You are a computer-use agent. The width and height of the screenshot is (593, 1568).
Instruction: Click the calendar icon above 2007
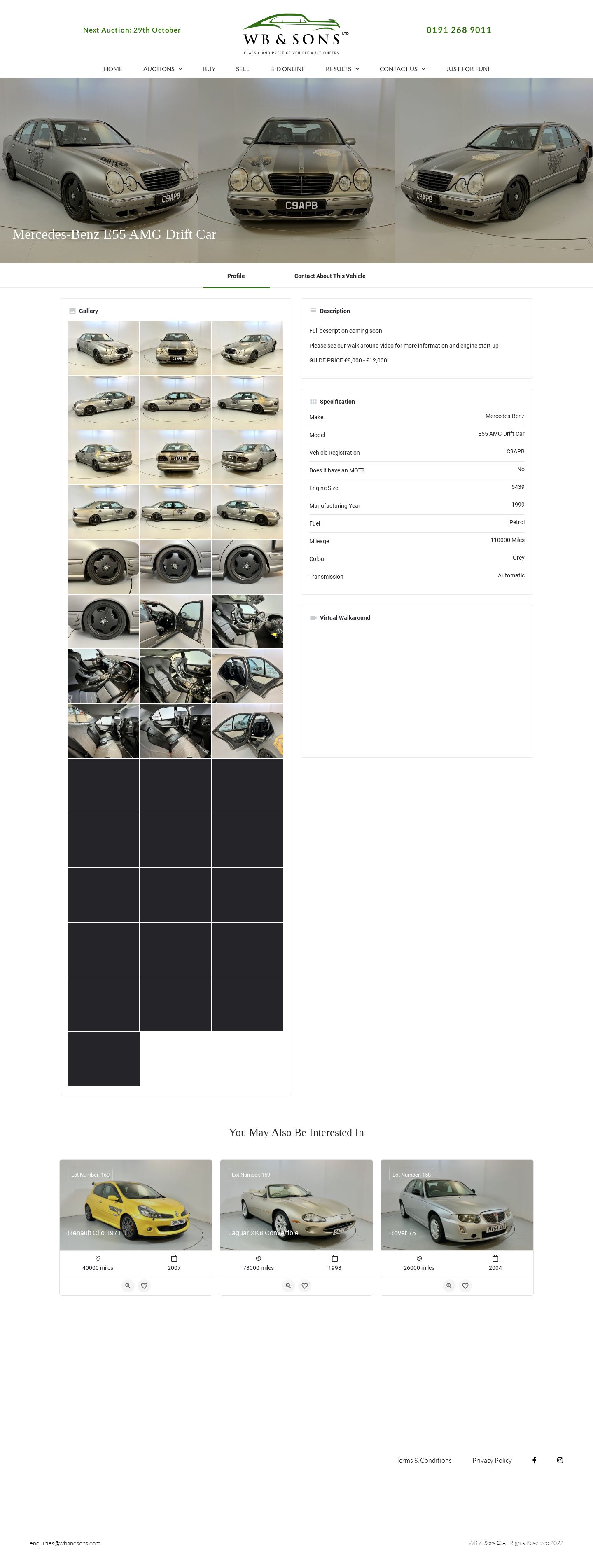174,1258
